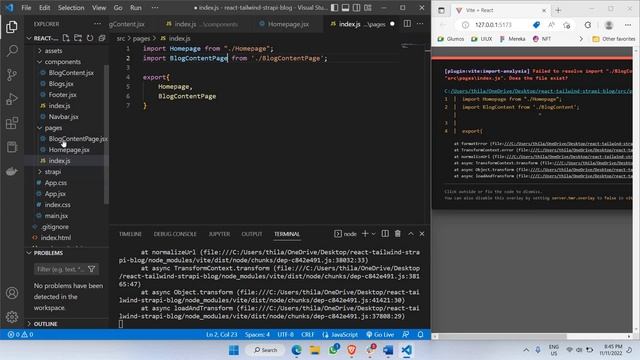Open the Edit menu

(44, 8)
